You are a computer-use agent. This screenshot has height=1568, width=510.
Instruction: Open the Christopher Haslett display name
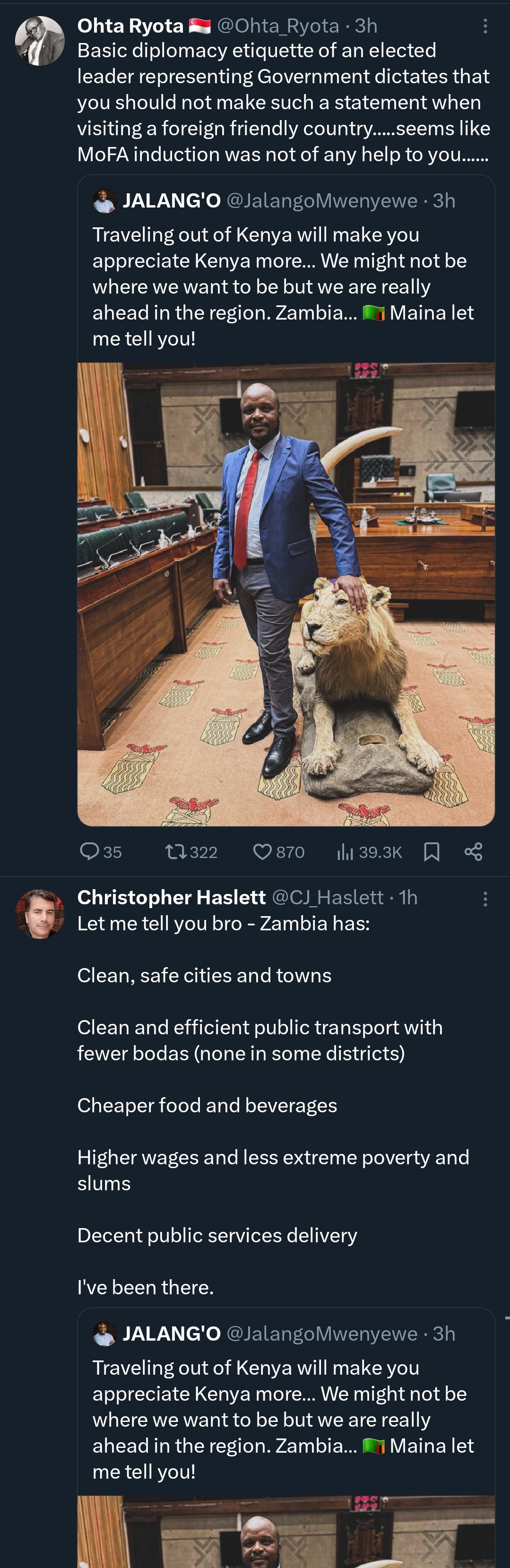pyautogui.click(x=171, y=897)
